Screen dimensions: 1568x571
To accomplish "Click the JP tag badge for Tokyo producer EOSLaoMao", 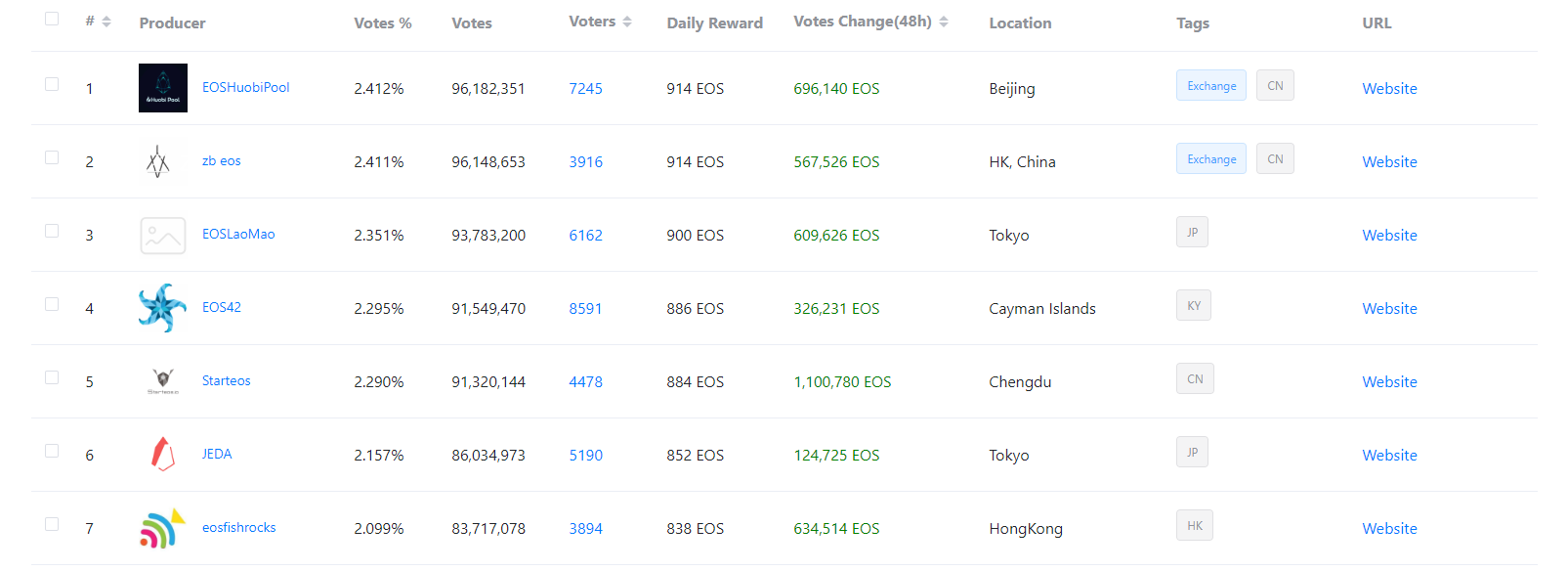I will [x=1192, y=232].
